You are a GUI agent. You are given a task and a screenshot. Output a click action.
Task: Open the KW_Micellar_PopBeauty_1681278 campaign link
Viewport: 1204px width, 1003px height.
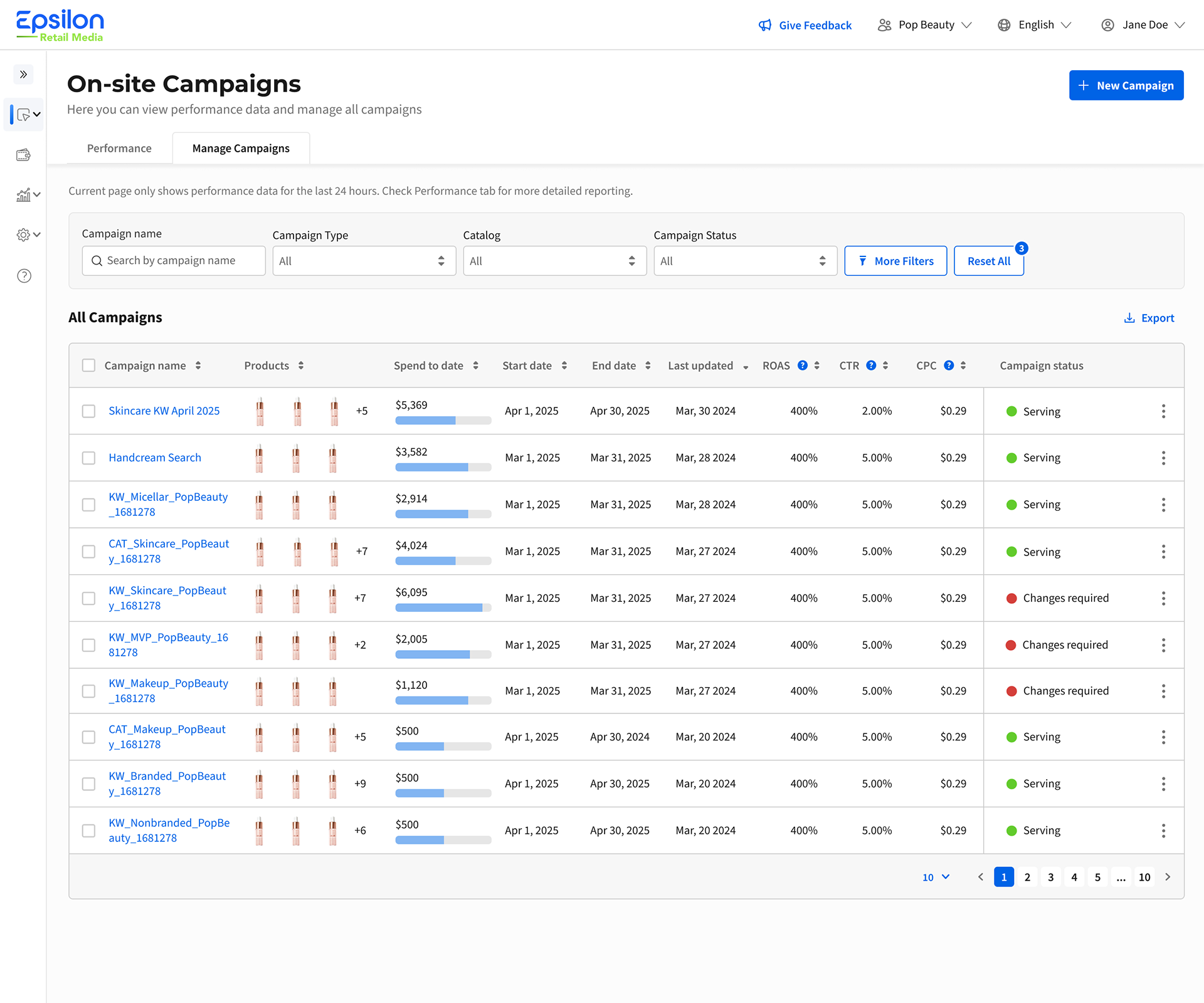click(x=168, y=504)
